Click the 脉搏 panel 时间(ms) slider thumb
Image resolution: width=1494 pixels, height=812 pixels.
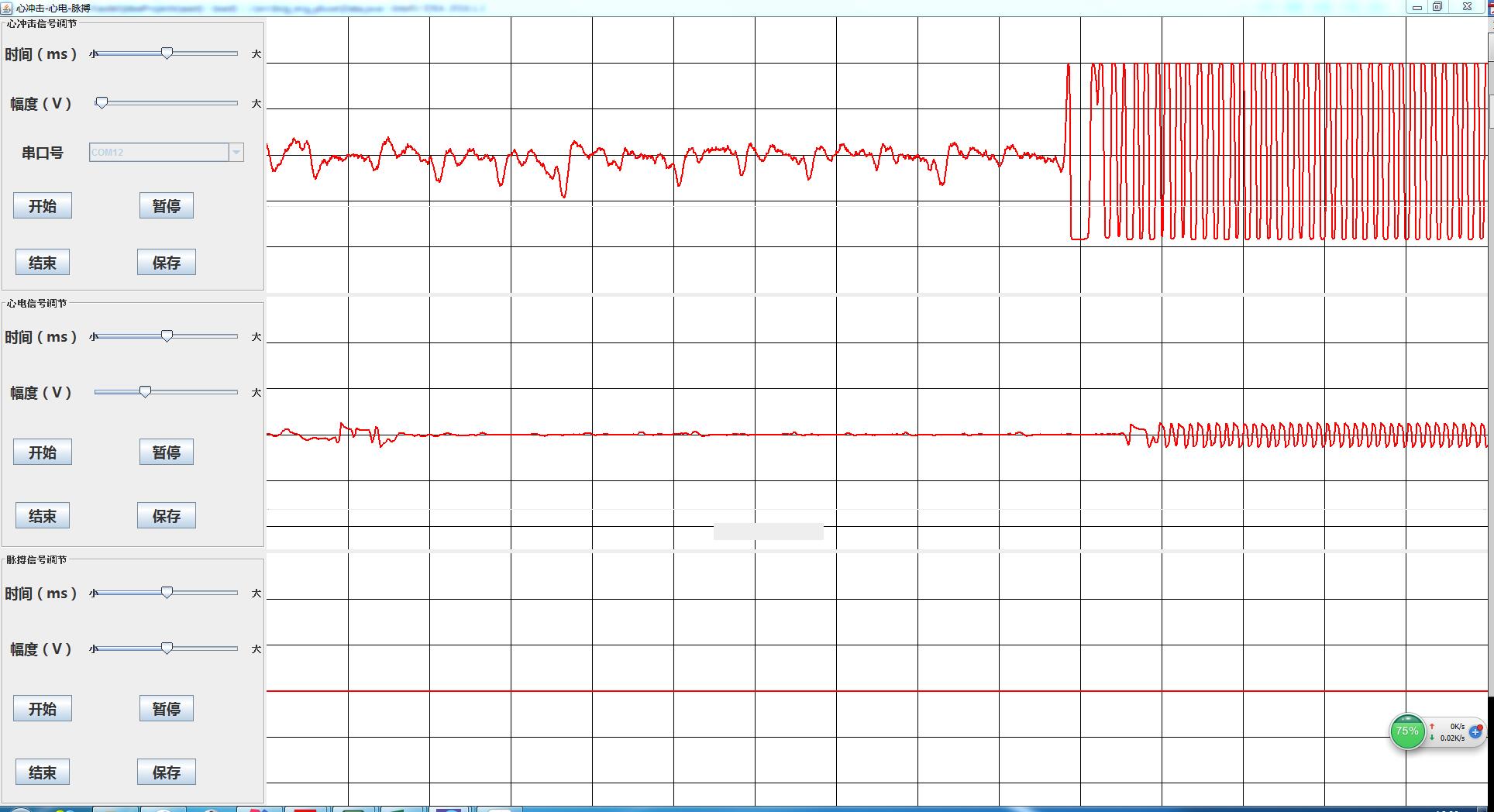[167, 592]
